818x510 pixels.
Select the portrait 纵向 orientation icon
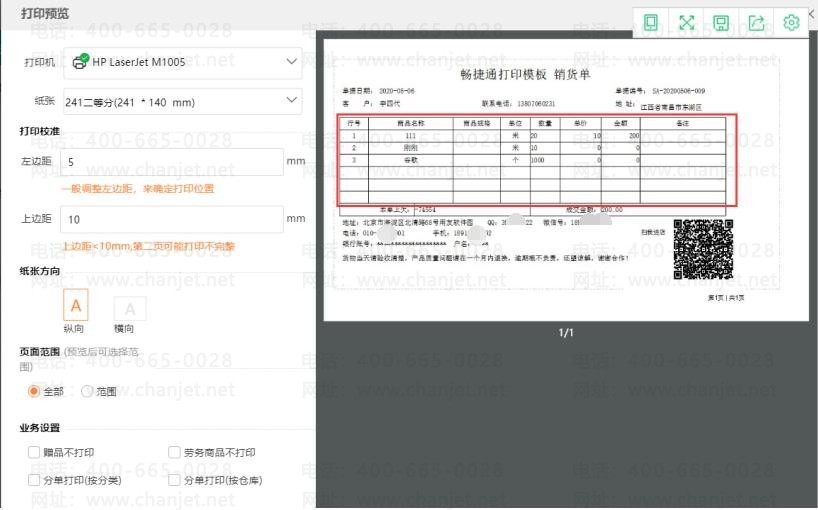76,305
